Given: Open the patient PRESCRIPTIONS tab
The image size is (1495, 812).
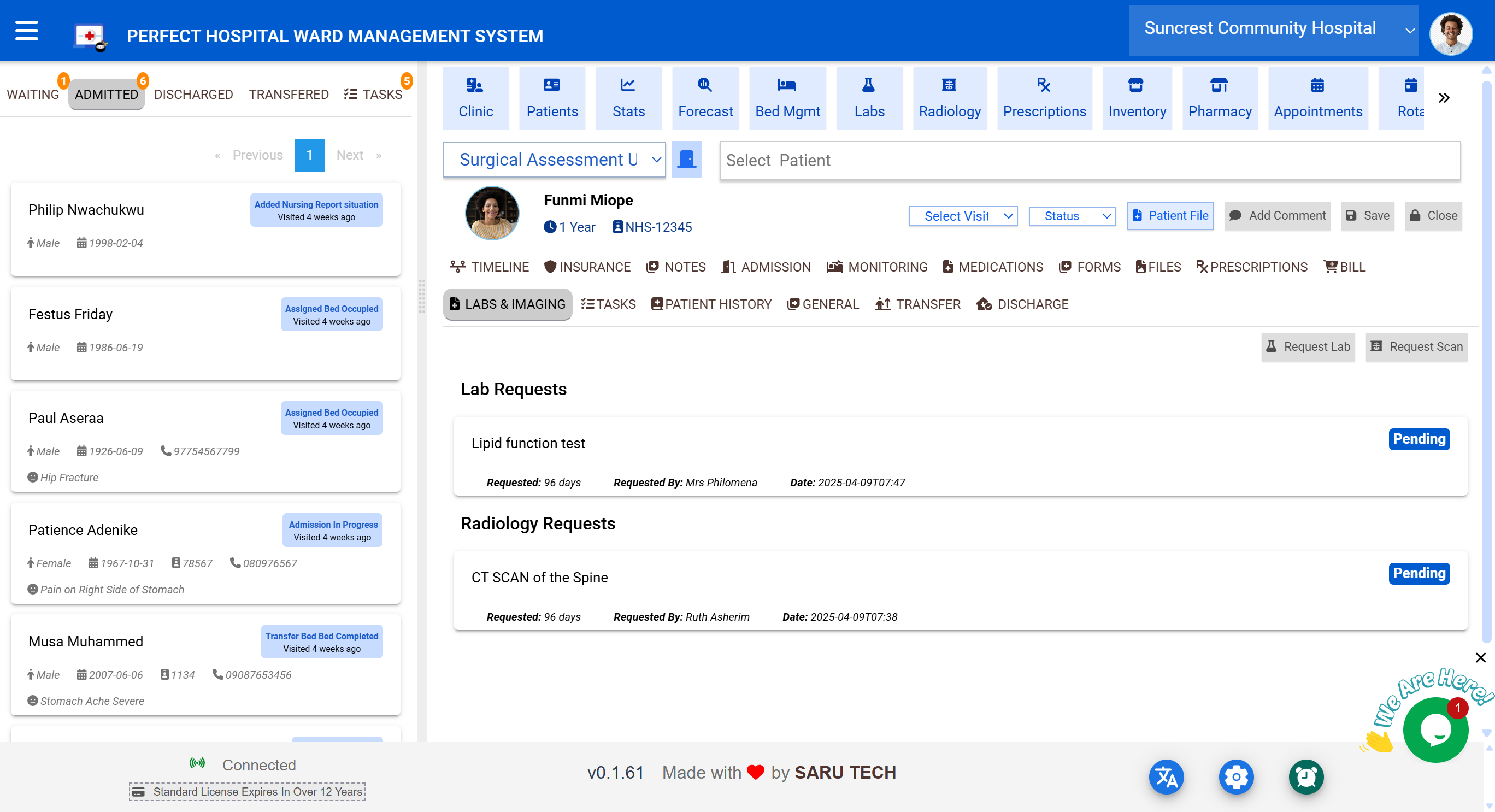Looking at the screenshot, I should click(x=1252, y=267).
